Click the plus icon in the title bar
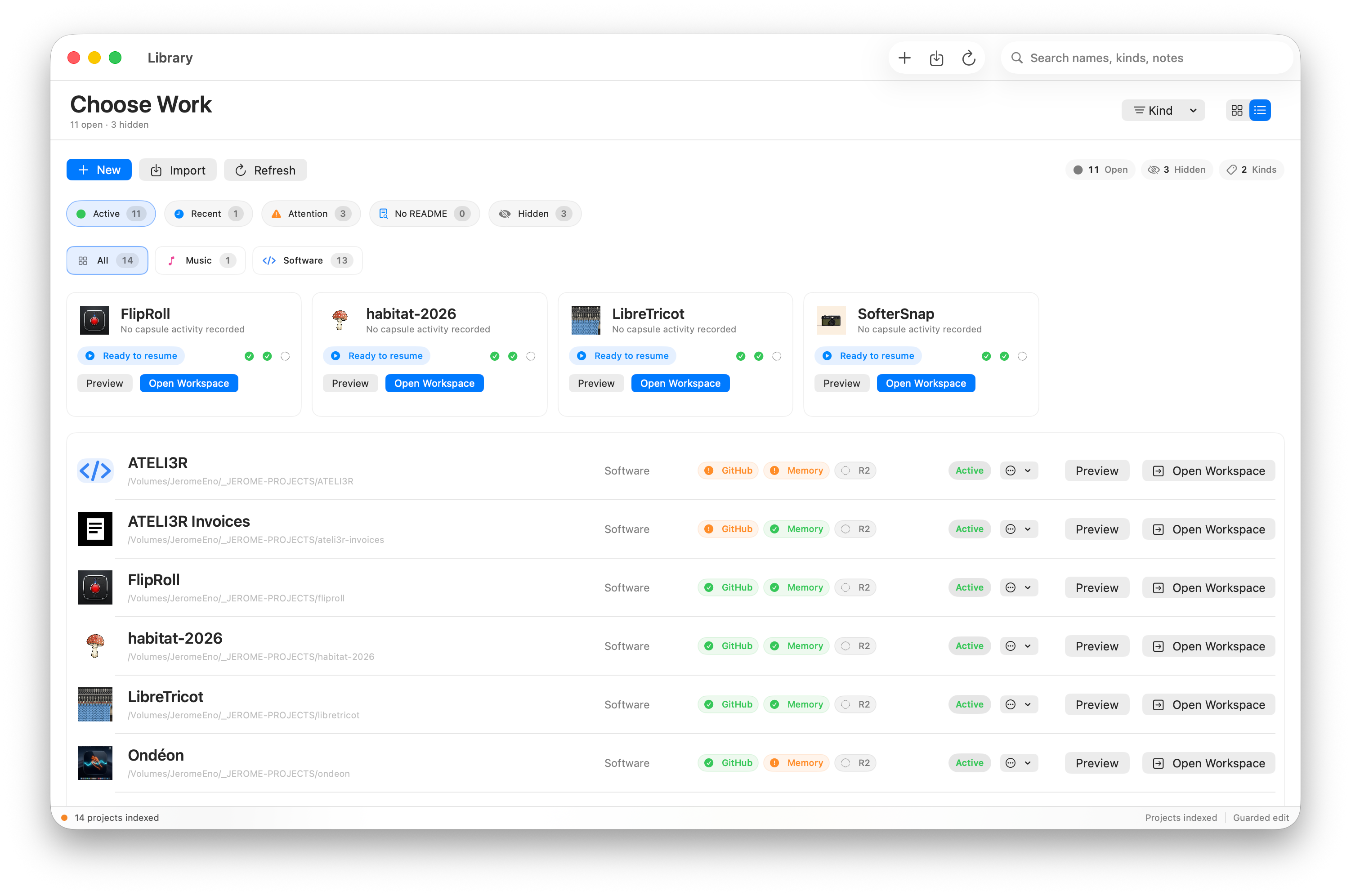This screenshot has width=1351, height=896. coord(904,58)
